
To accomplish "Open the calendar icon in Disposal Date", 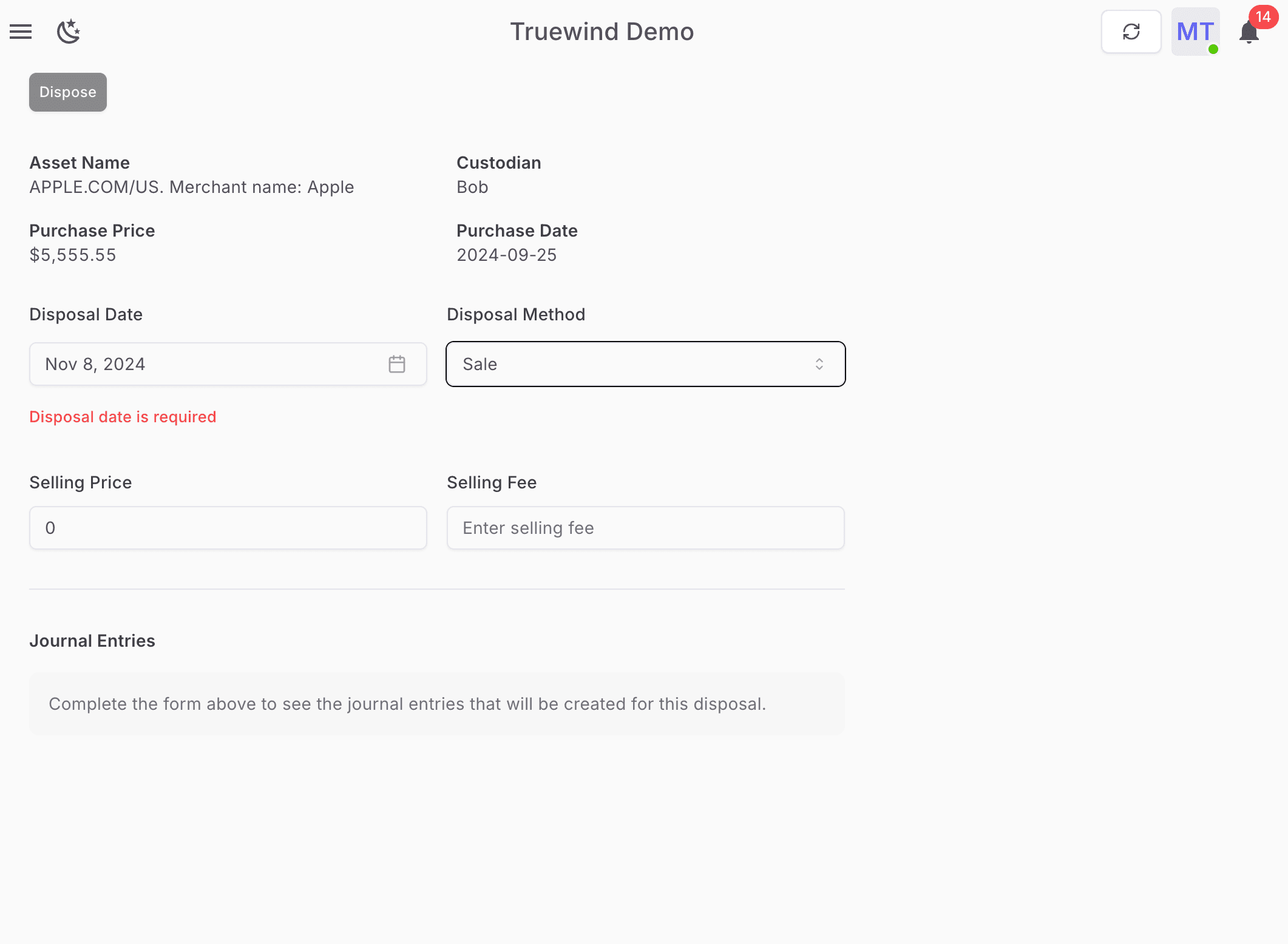I will point(397,363).
